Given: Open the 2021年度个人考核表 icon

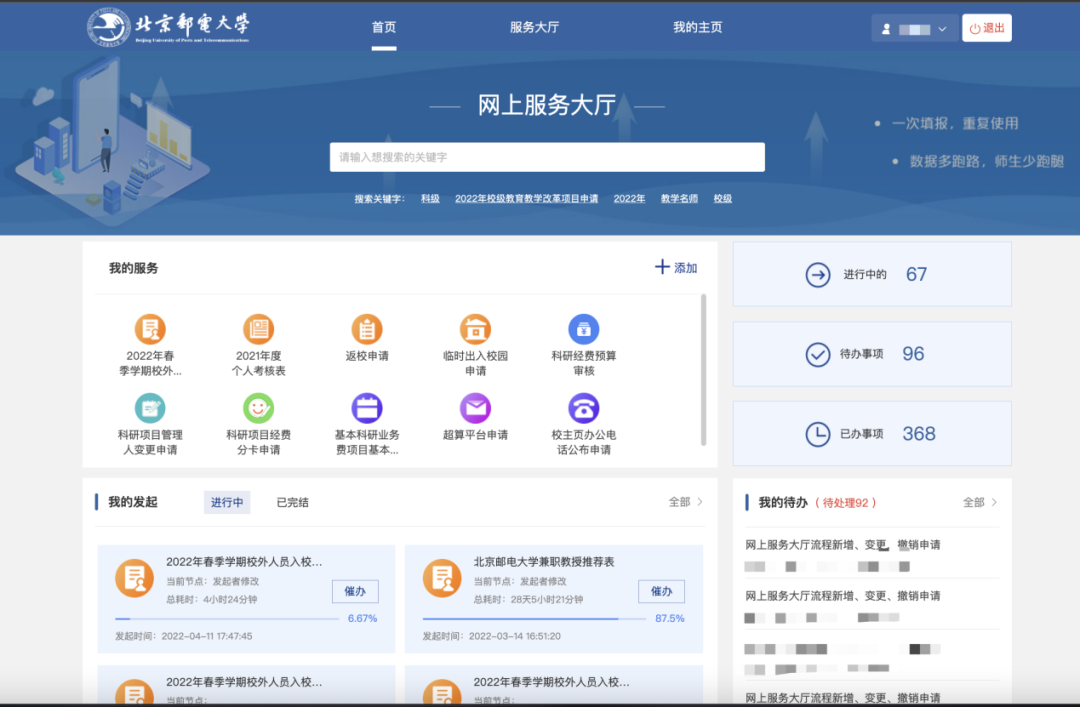Looking at the screenshot, I should [x=259, y=329].
